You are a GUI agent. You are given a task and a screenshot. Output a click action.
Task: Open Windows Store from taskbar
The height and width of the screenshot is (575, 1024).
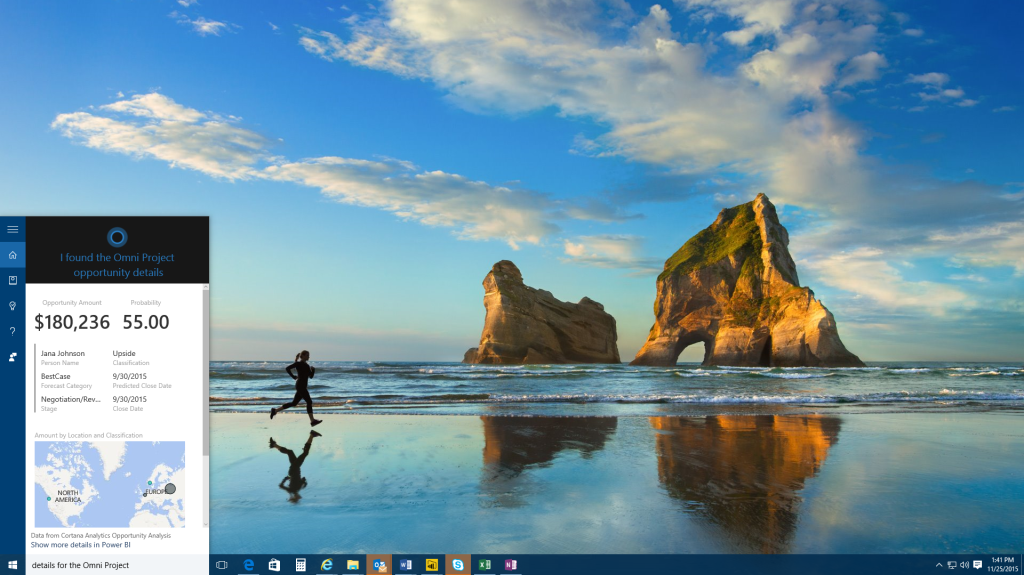click(274, 565)
